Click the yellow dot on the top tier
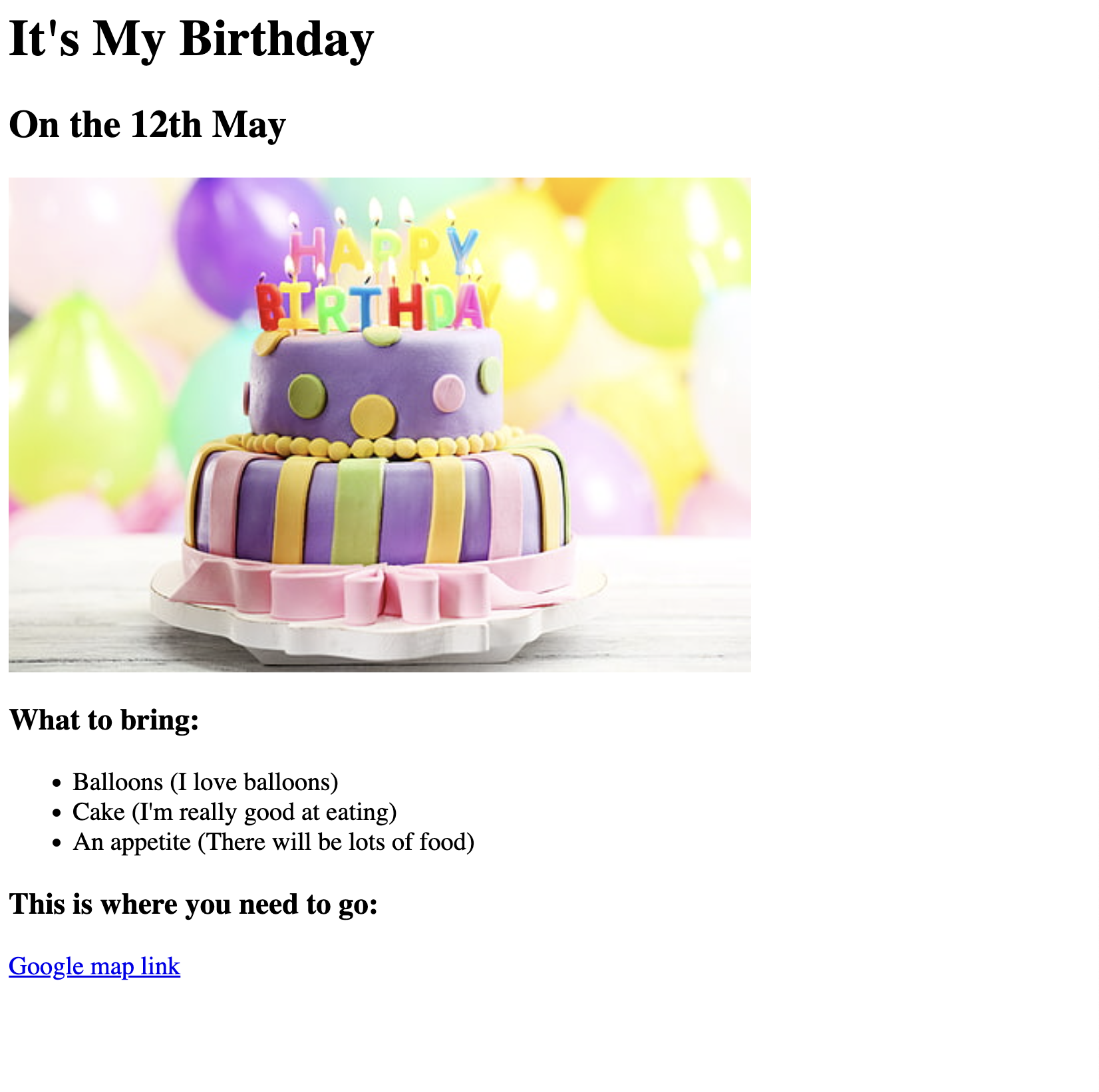Screen dimensions: 1099x1092 373,416
